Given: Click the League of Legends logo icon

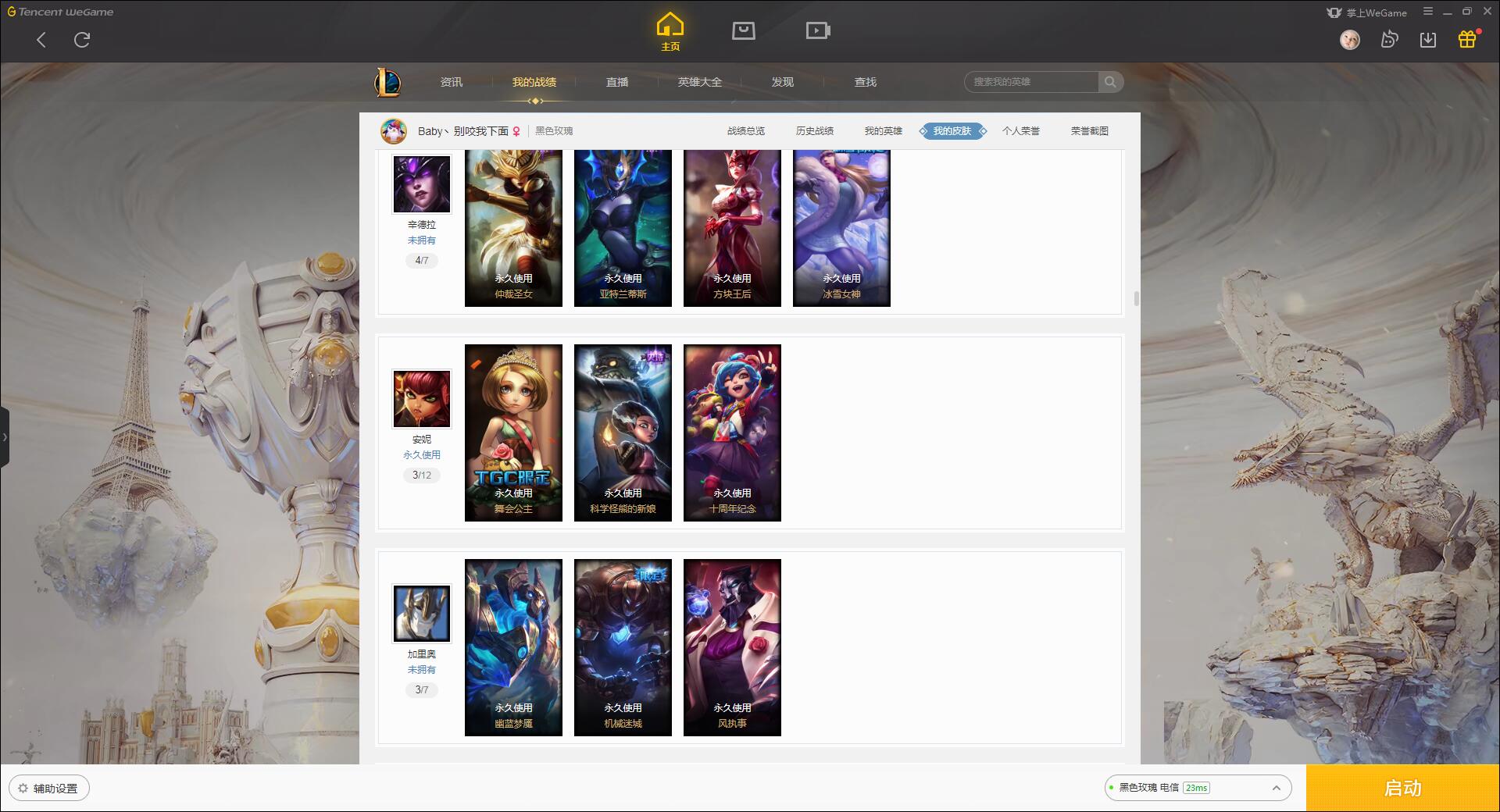Looking at the screenshot, I should tap(387, 82).
